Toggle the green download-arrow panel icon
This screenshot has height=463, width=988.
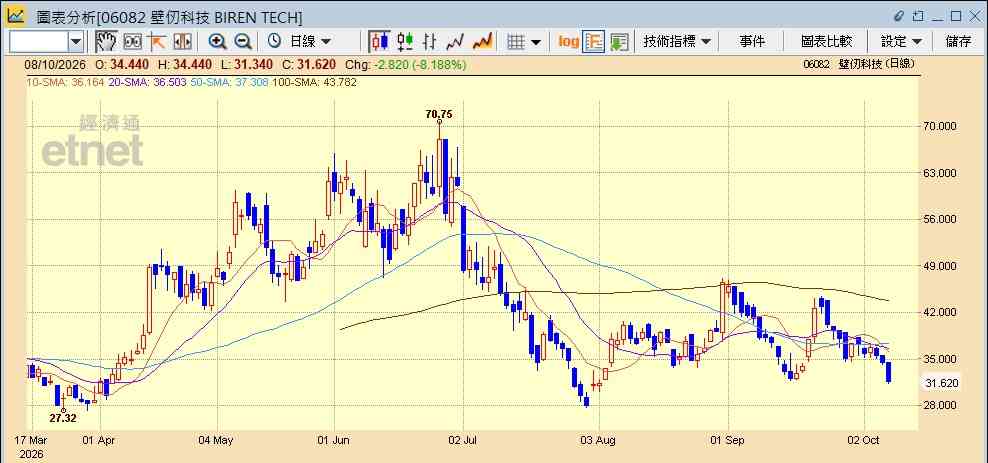(619, 42)
